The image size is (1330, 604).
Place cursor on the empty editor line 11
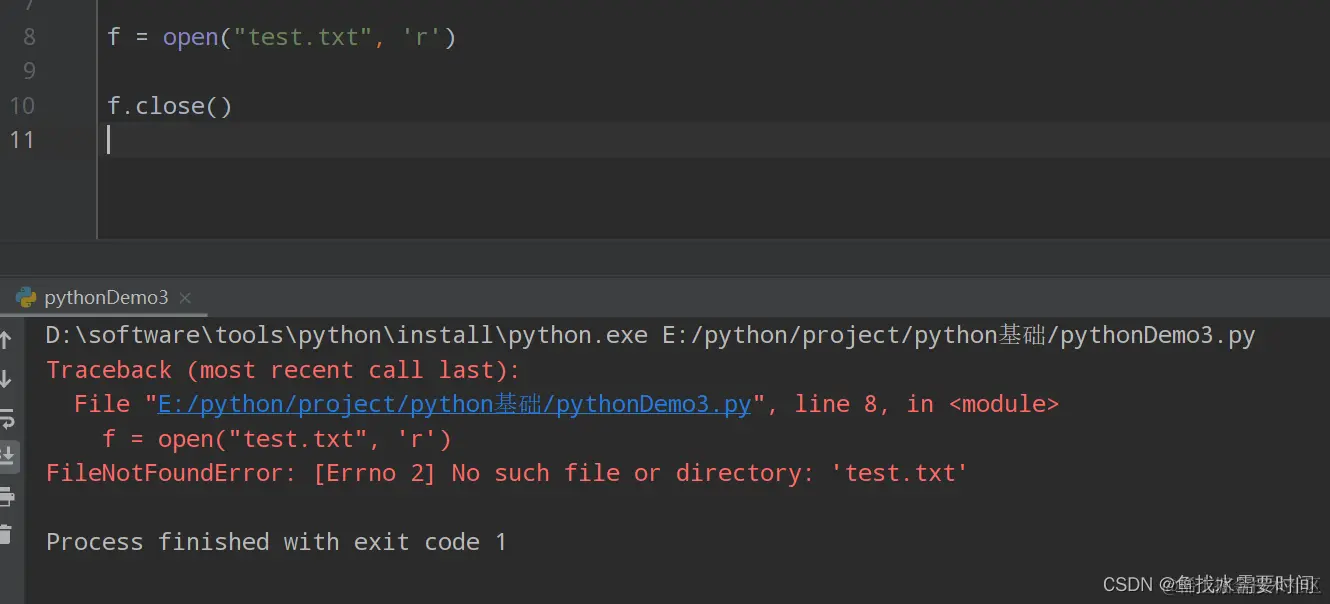coord(715,140)
